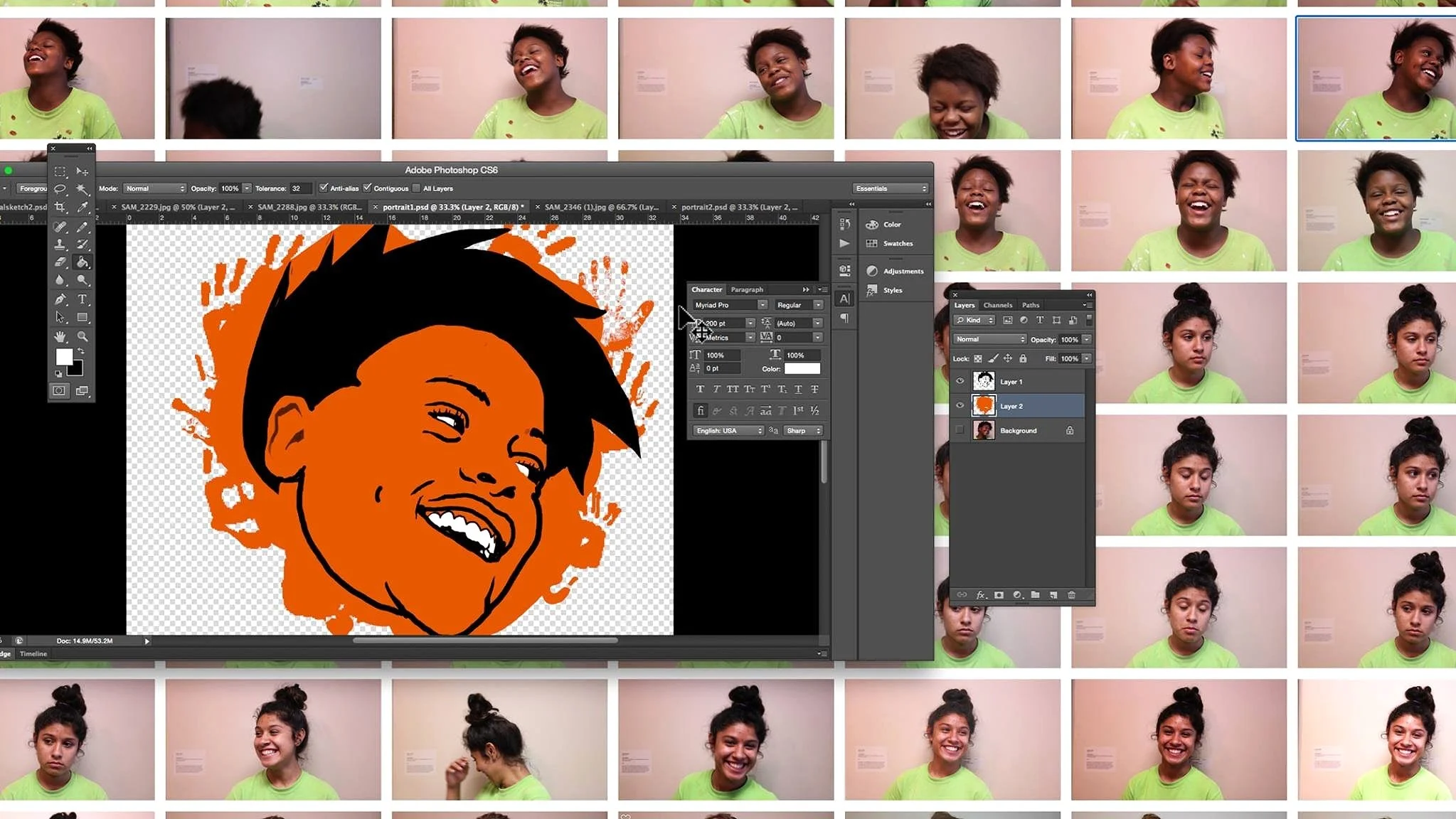Select the Hand tool

[60, 336]
